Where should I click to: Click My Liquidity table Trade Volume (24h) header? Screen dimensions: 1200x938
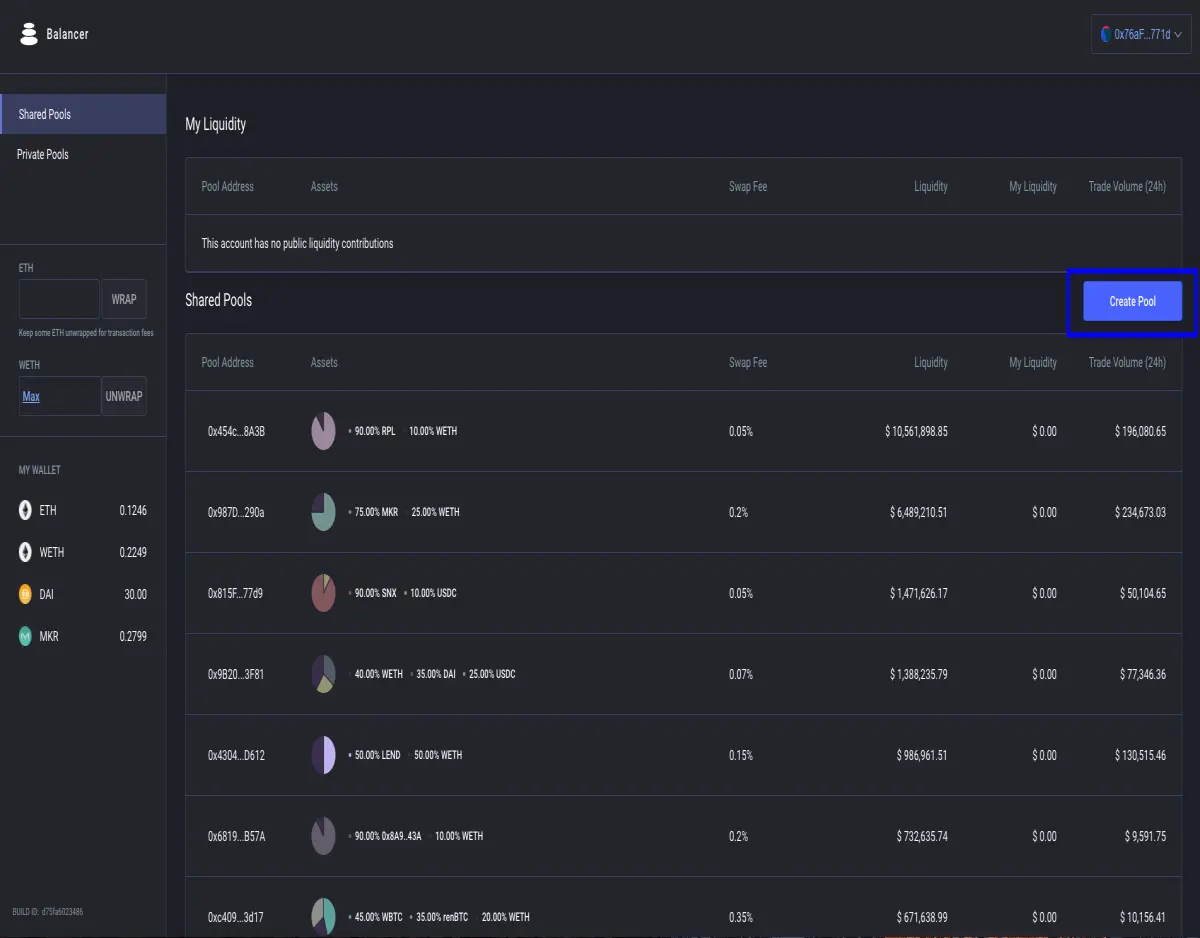(1127, 186)
